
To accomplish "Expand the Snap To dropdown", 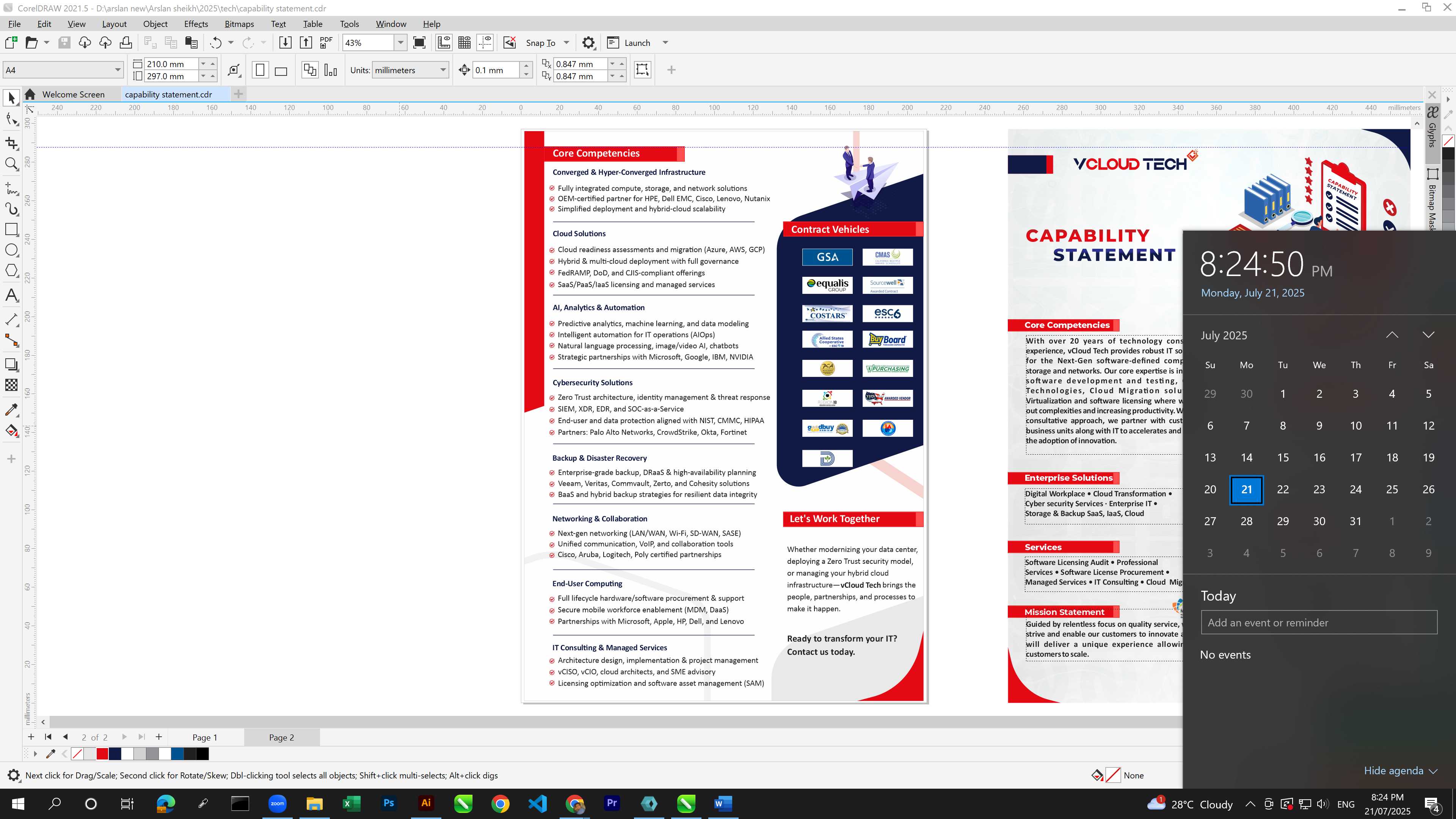I will (566, 42).
